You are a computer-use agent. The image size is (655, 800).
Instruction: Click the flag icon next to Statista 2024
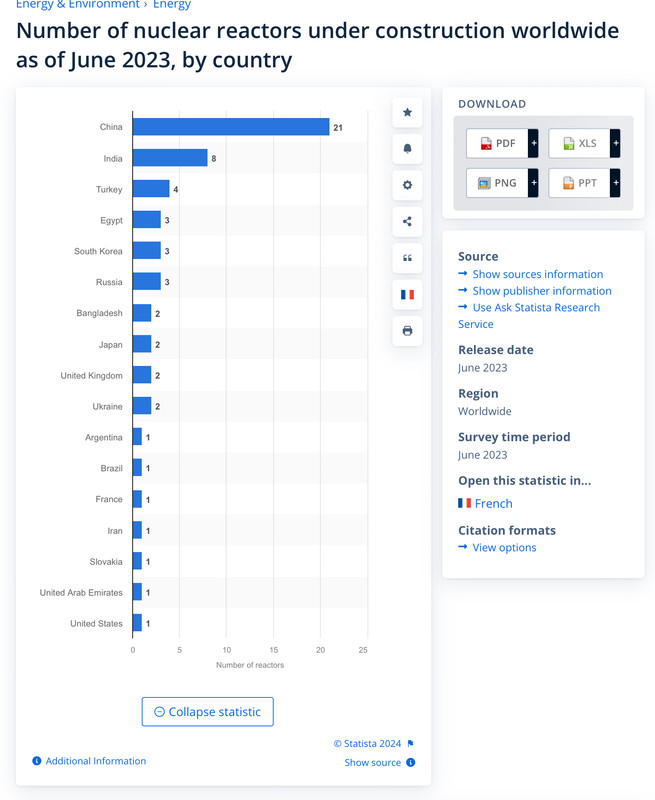(411, 743)
